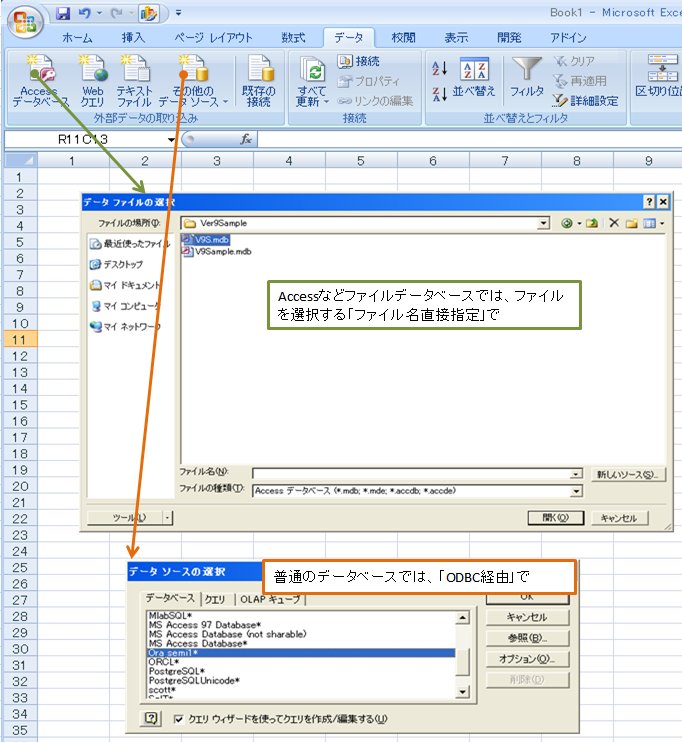The image size is (682, 742).
Task: Sort ascending A to Z
Action: coord(439,69)
